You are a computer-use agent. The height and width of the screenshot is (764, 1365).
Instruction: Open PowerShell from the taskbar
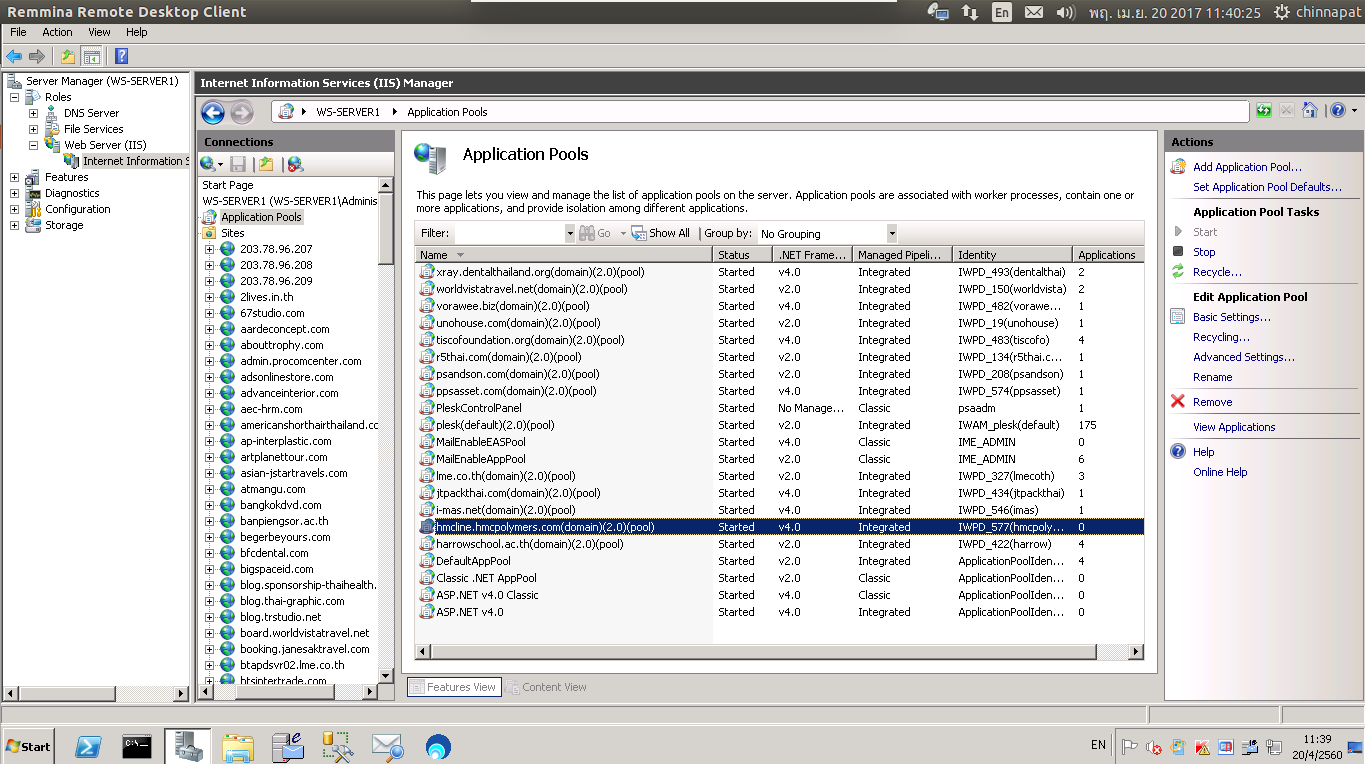coord(88,746)
